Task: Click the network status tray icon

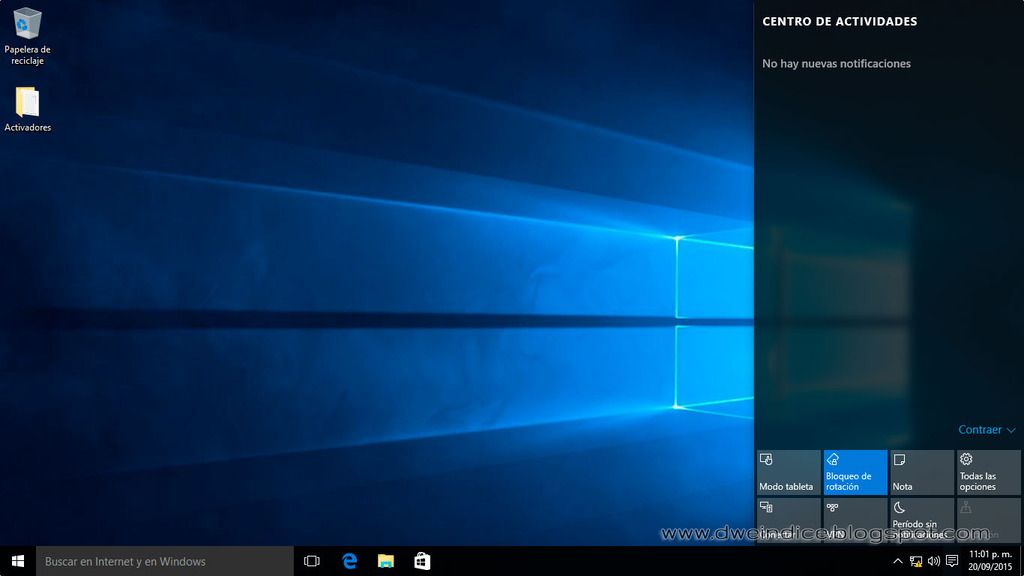Action: tap(915, 561)
